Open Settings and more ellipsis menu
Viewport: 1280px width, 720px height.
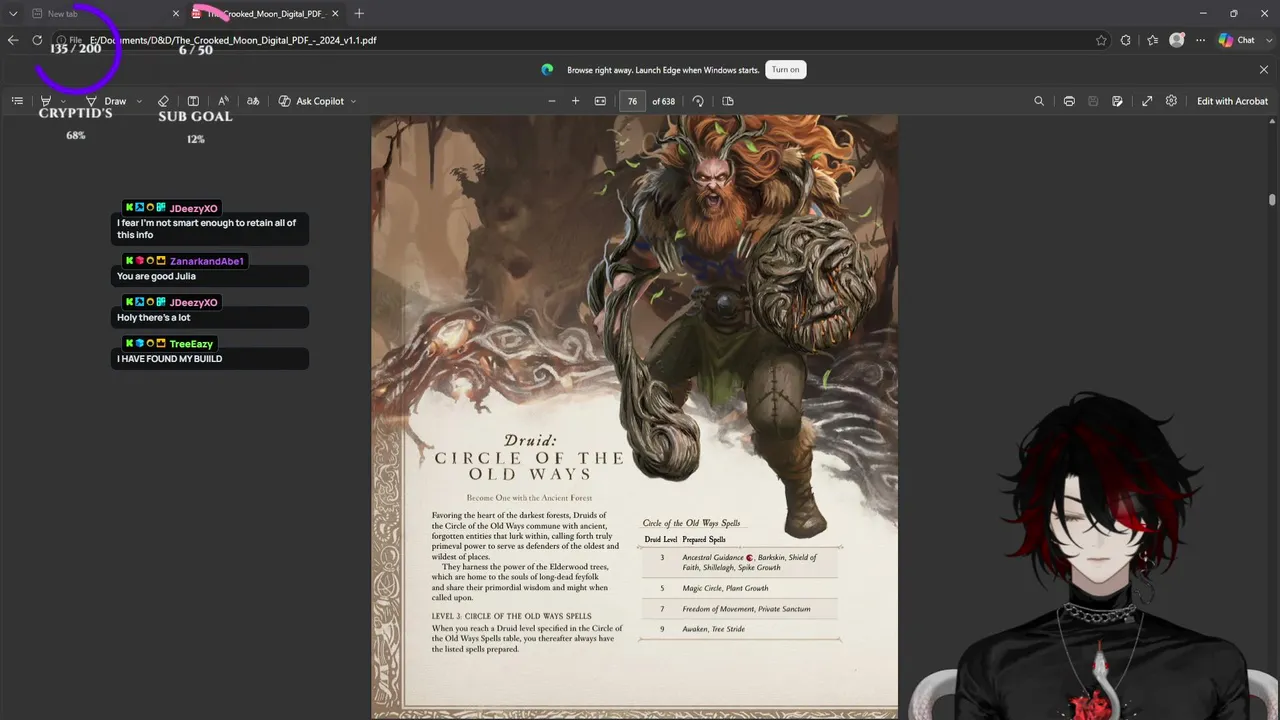tap(1200, 40)
